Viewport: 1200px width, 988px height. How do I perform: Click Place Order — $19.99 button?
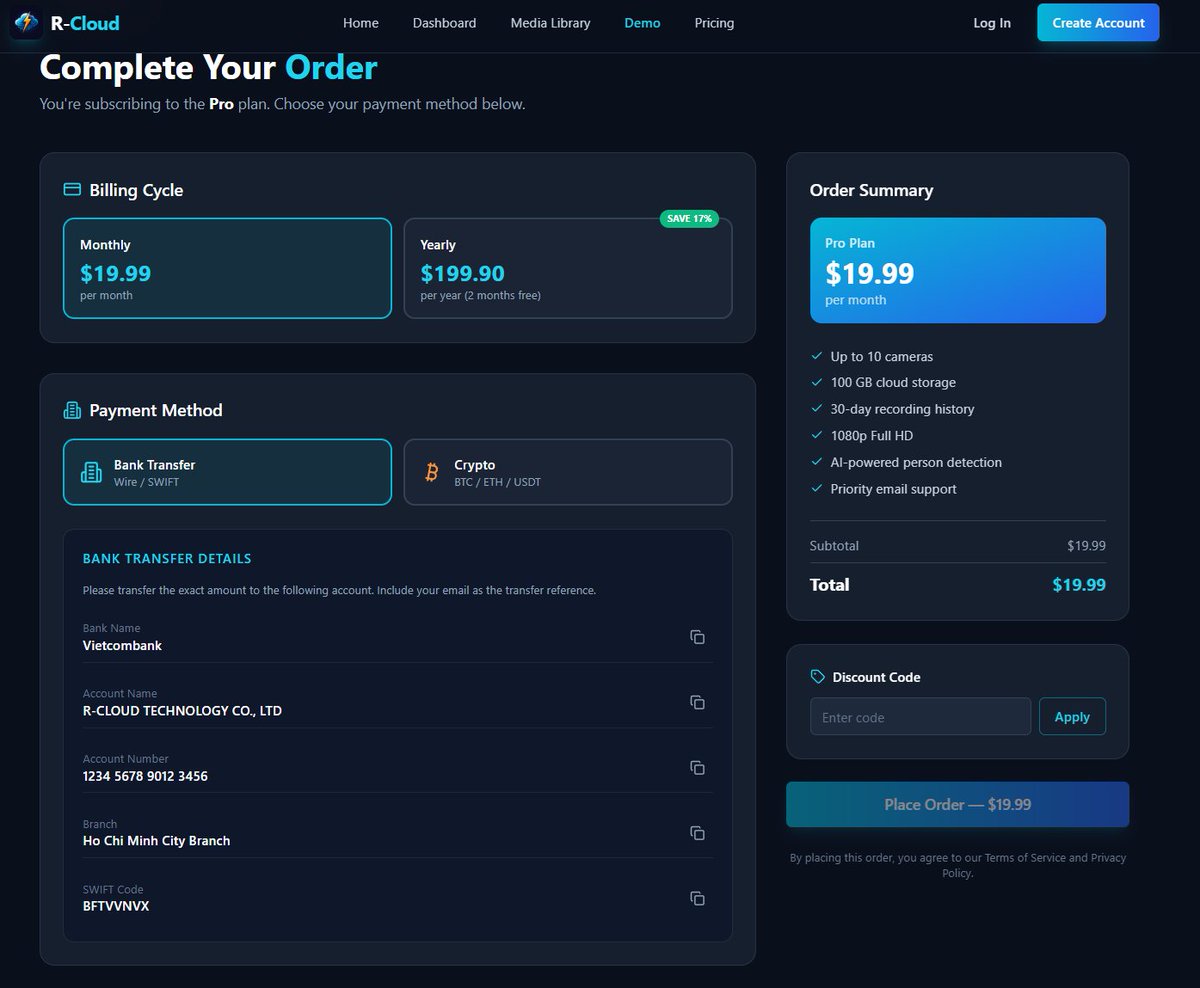957,804
